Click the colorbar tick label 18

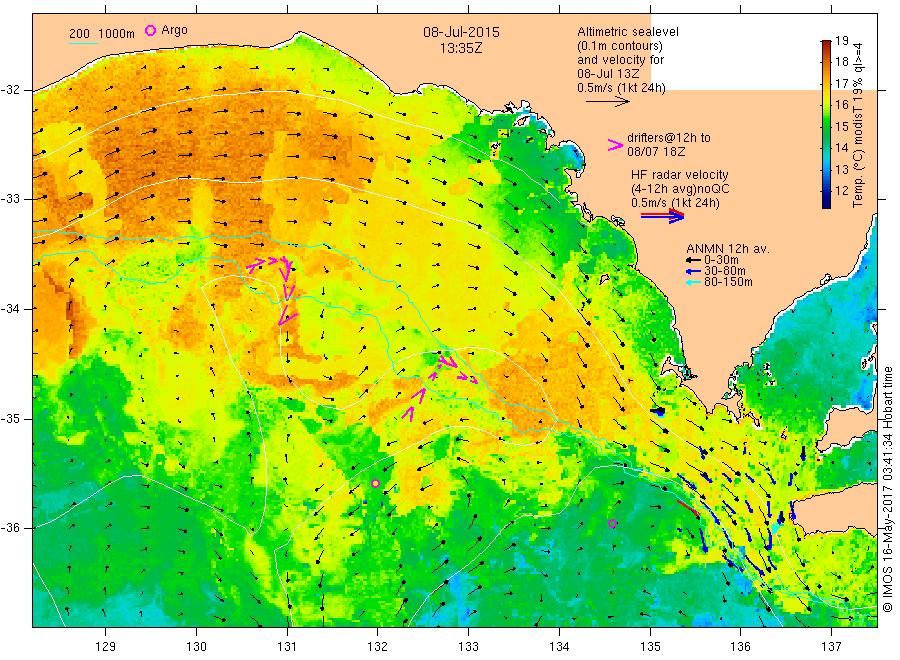[841, 62]
